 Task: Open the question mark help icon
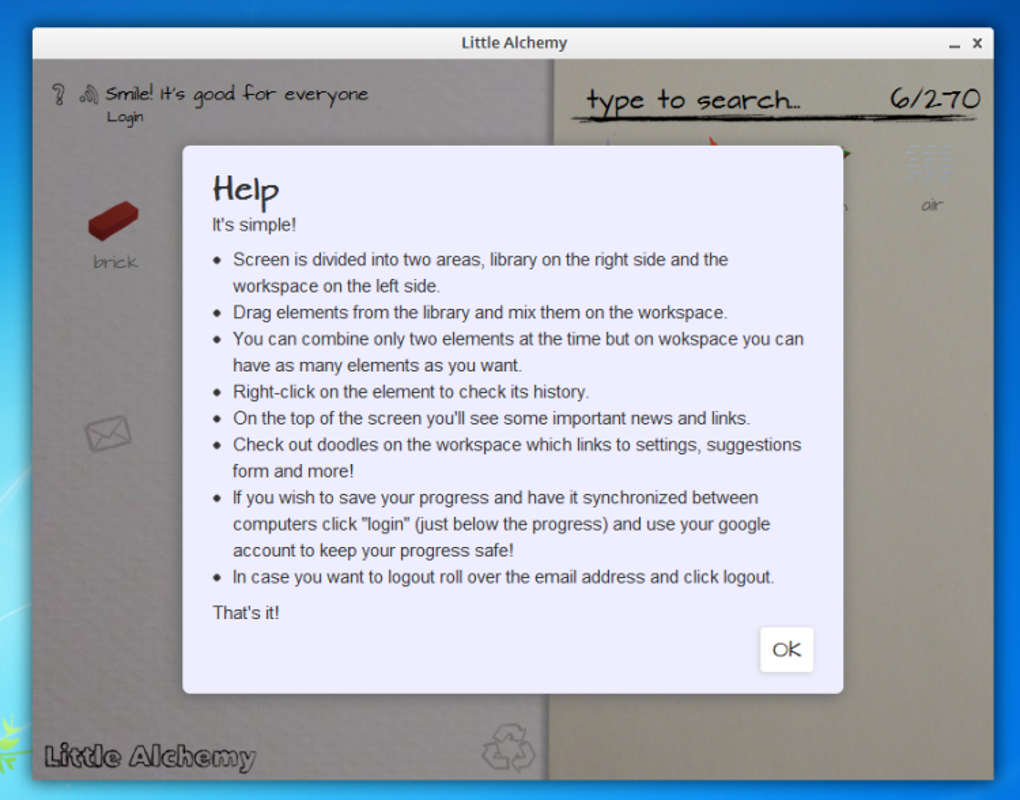pos(59,94)
